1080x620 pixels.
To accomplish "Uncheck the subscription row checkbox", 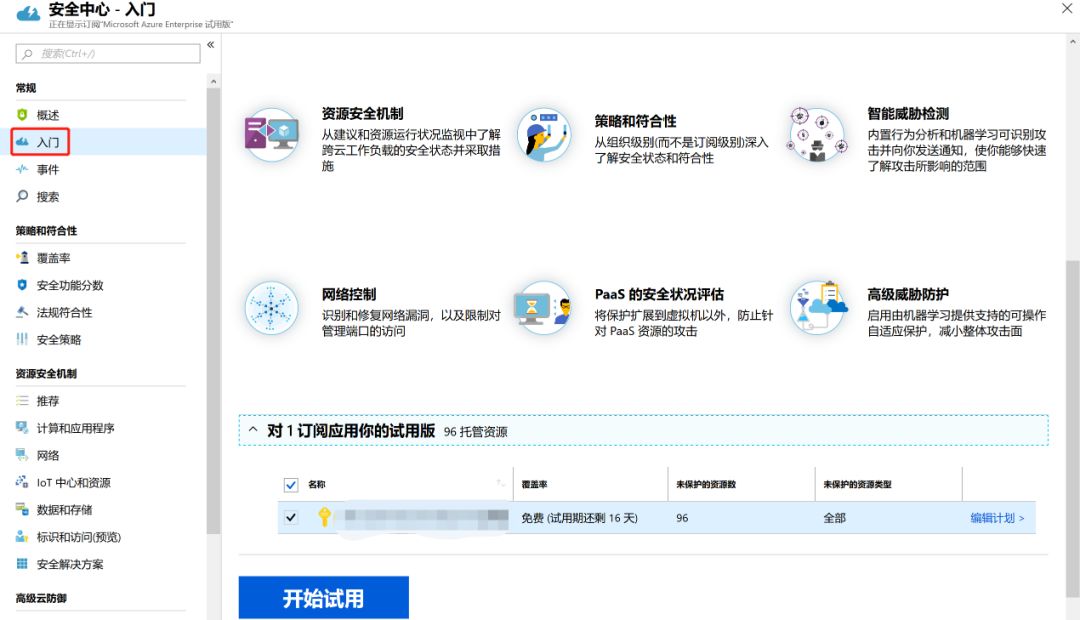I will (291, 517).
